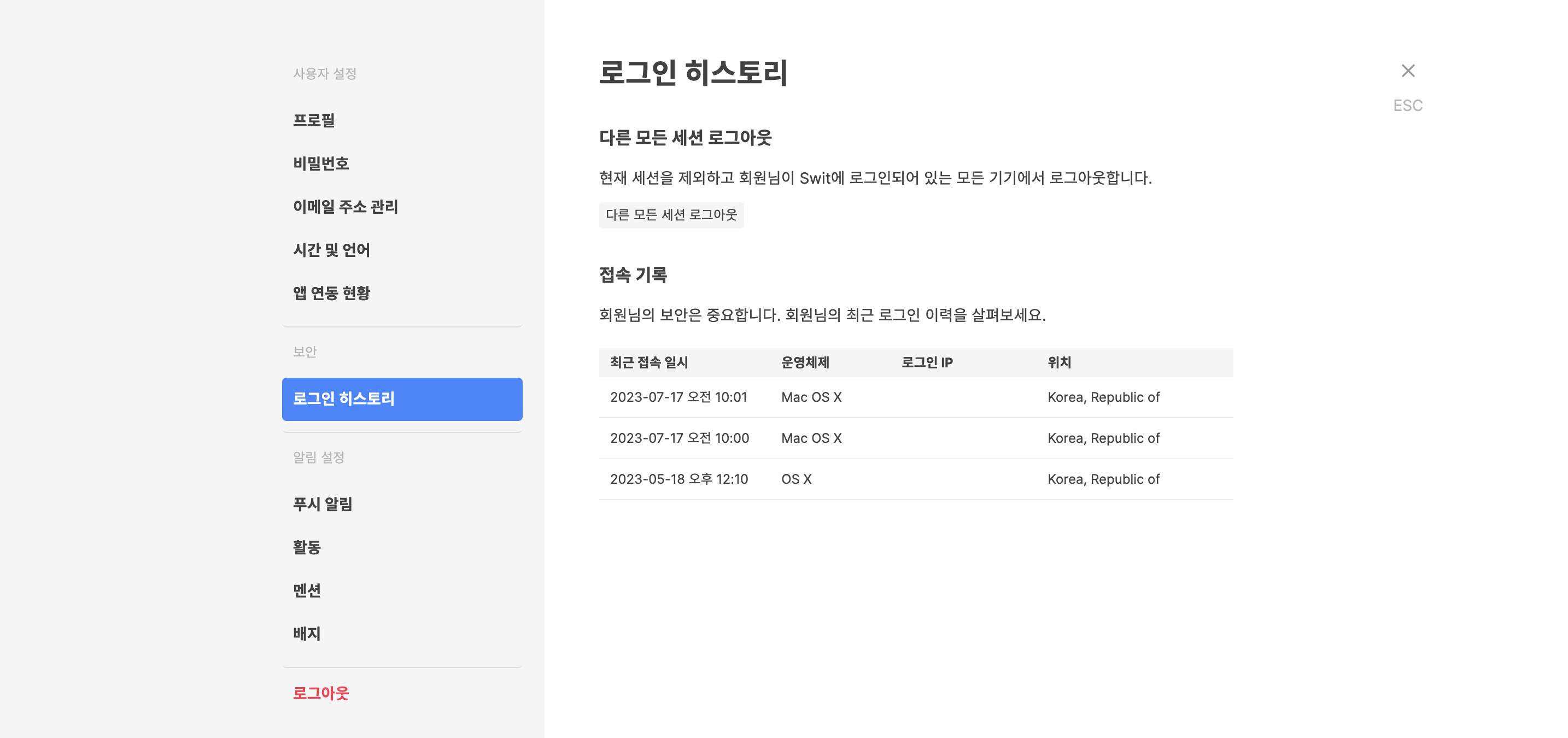Click the 운영체제 column header
This screenshot has width=1568, height=738.
805,362
